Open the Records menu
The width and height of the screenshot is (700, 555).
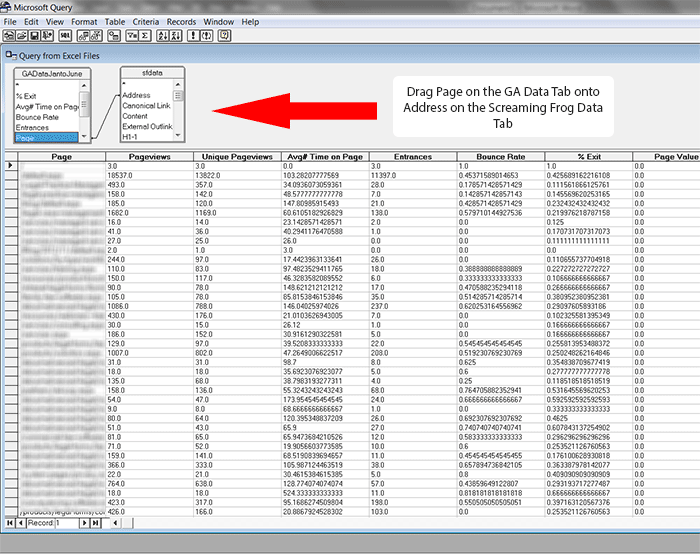coord(181,21)
